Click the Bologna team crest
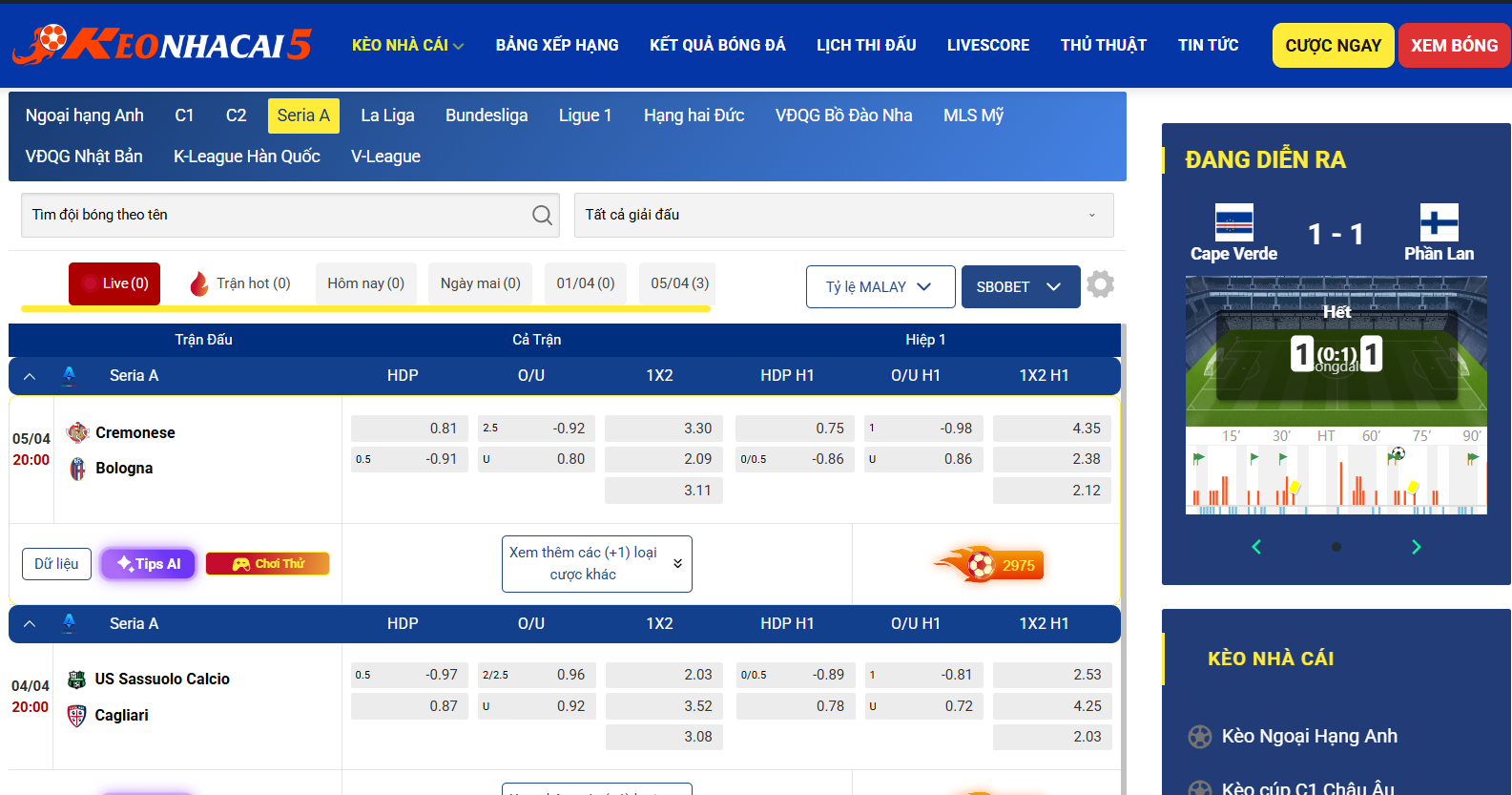The height and width of the screenshot is (795, 1512). click(x=77, y=469)
